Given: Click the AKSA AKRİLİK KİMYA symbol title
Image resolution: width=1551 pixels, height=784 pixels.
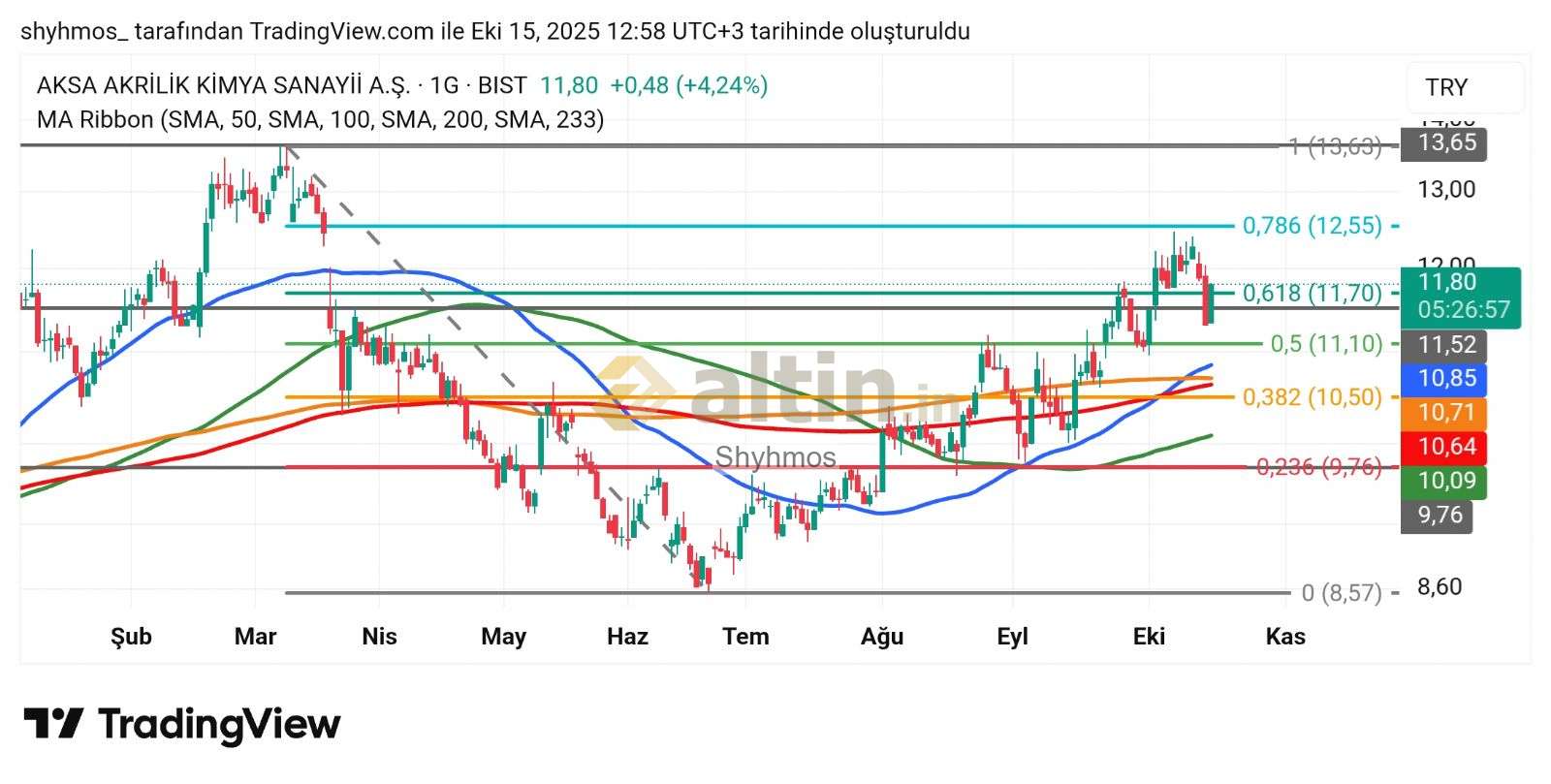Looking at the screenshot, I should pos(223,85).
